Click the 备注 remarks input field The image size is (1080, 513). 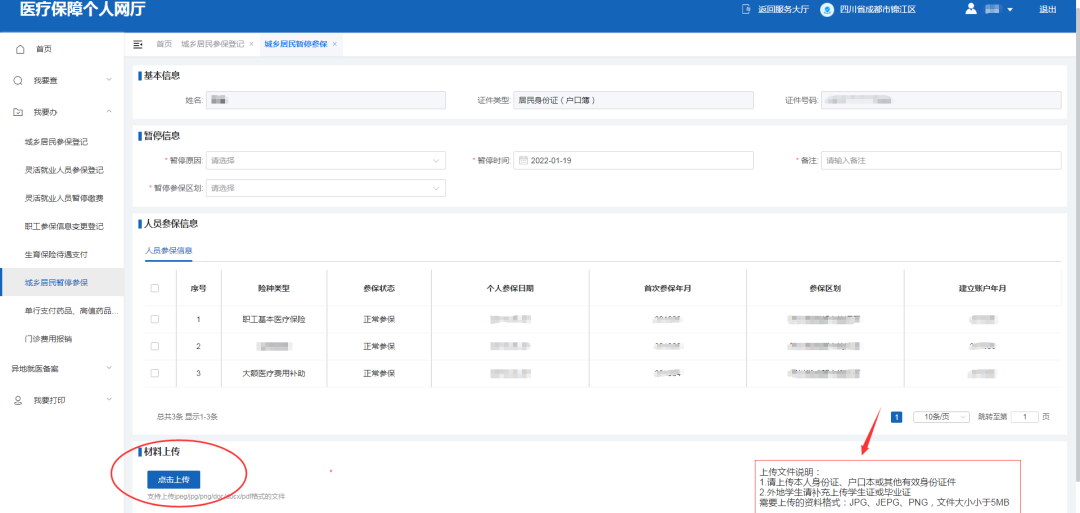[941, 160]
